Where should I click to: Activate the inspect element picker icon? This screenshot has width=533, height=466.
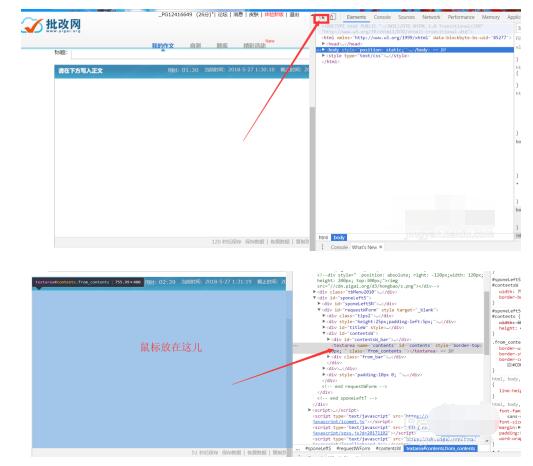click(322, 17)
